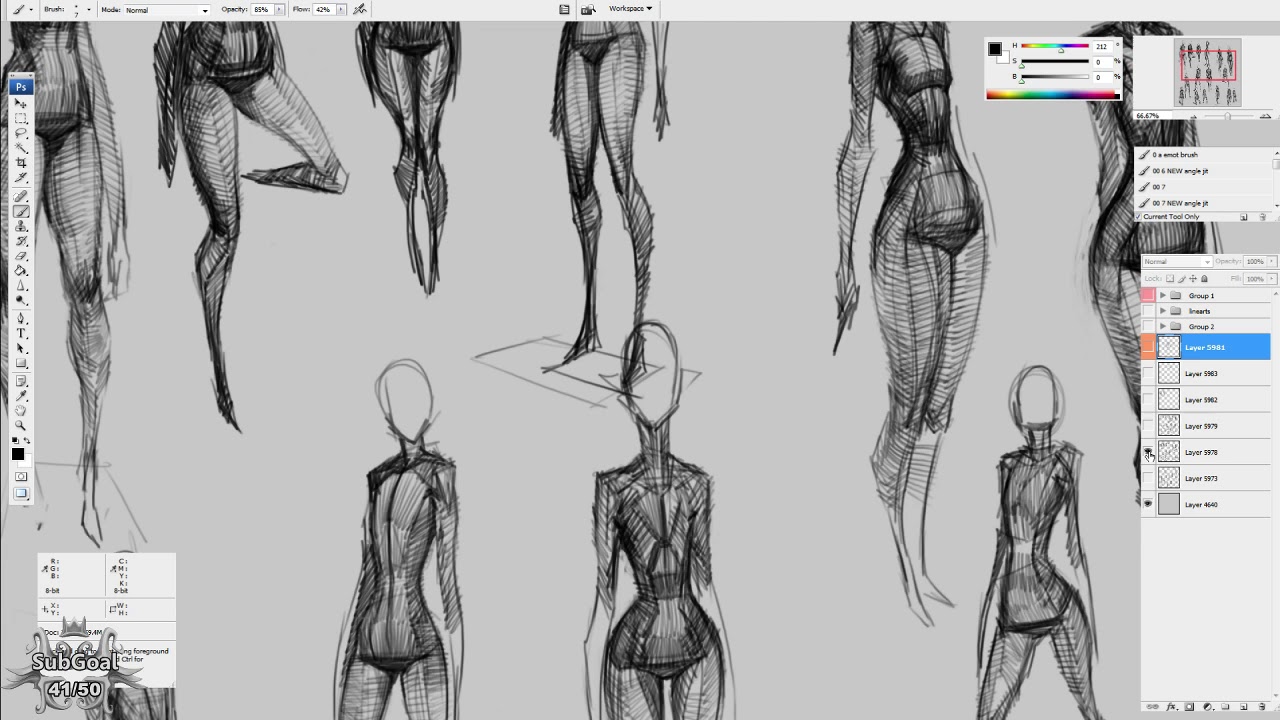Select the Clone Stamp tool

point(20,226)
